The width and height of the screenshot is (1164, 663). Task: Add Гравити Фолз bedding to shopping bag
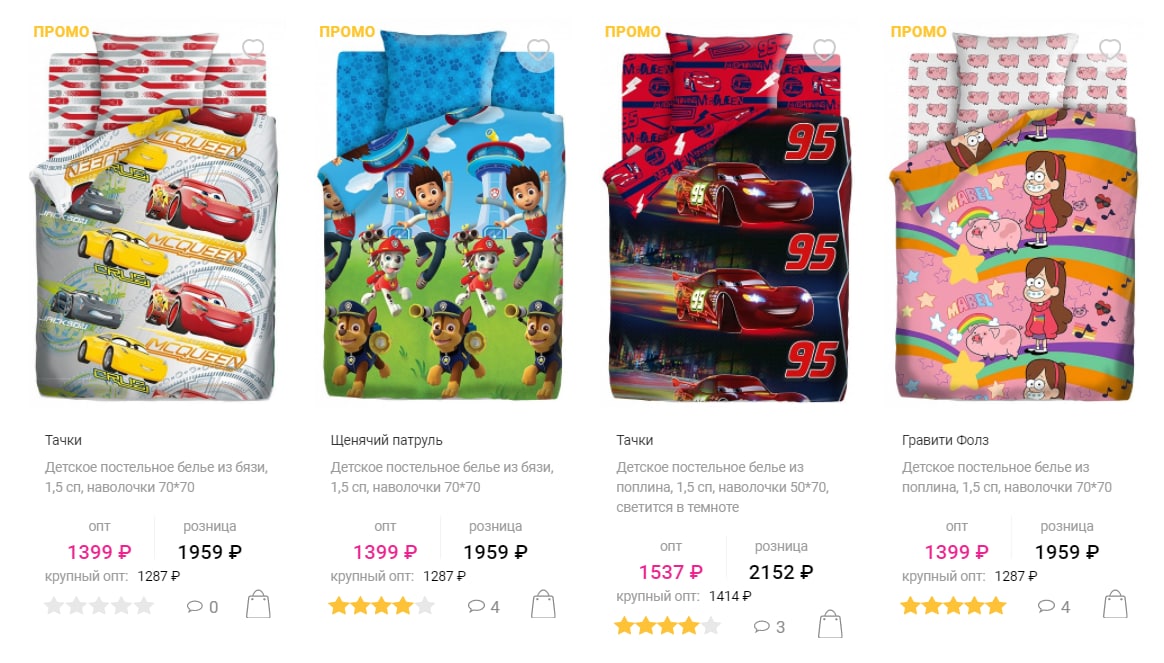pos(1115,604)
